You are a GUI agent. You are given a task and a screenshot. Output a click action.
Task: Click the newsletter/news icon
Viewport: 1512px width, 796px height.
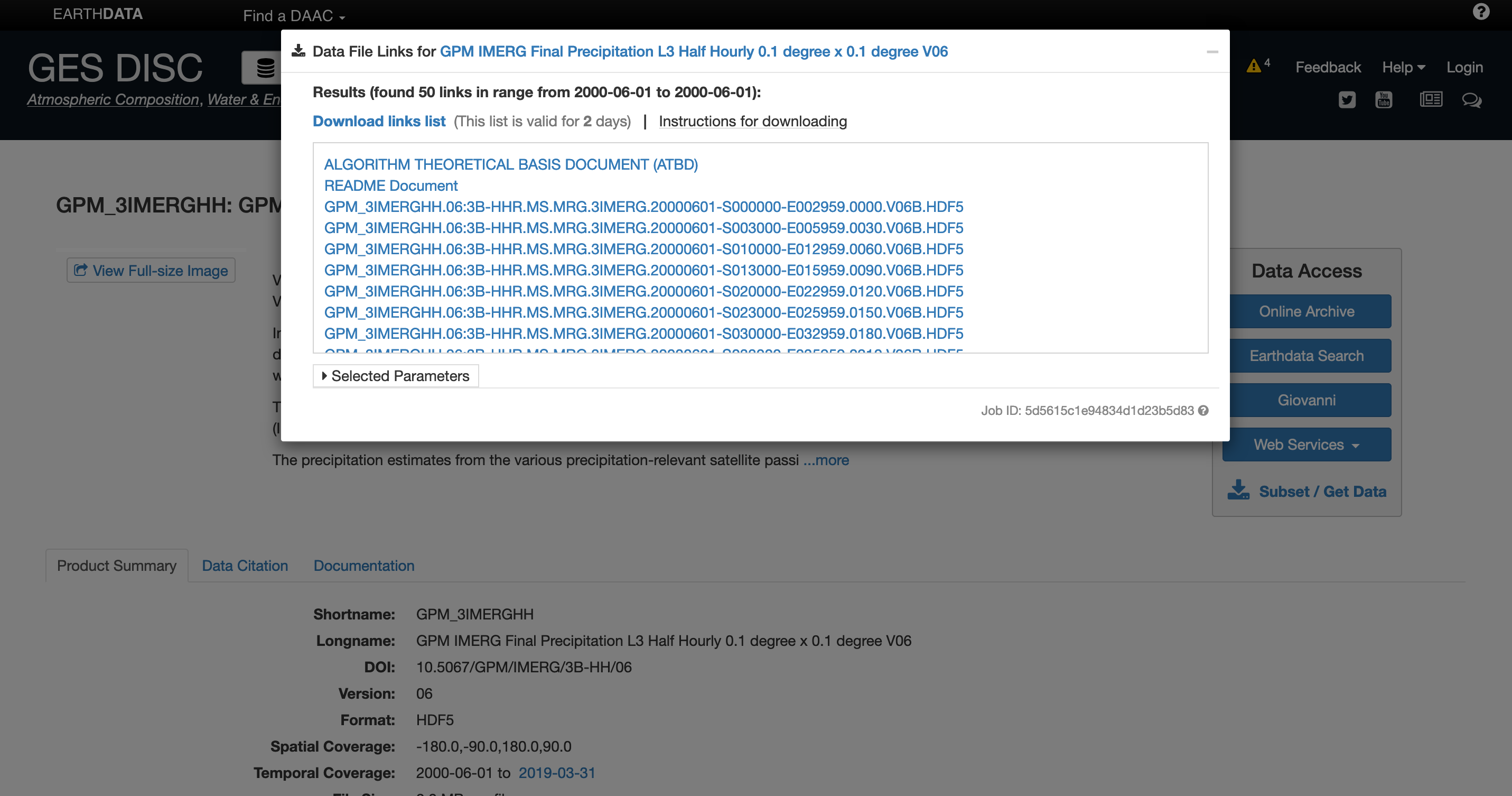pos(1431,100)
